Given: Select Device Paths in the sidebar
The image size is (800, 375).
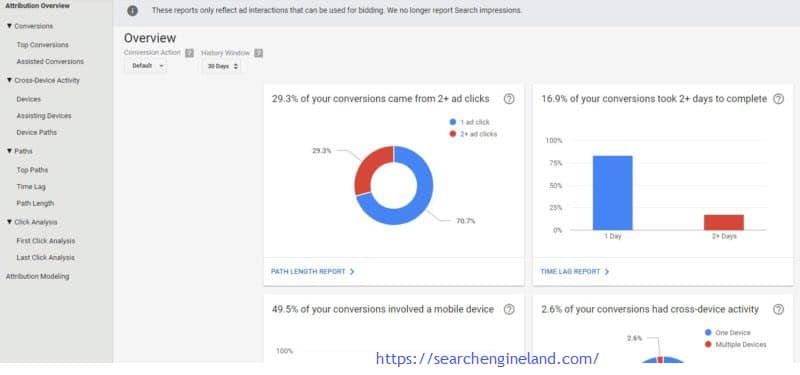Looking at the screenshot, I should [37, 133].
